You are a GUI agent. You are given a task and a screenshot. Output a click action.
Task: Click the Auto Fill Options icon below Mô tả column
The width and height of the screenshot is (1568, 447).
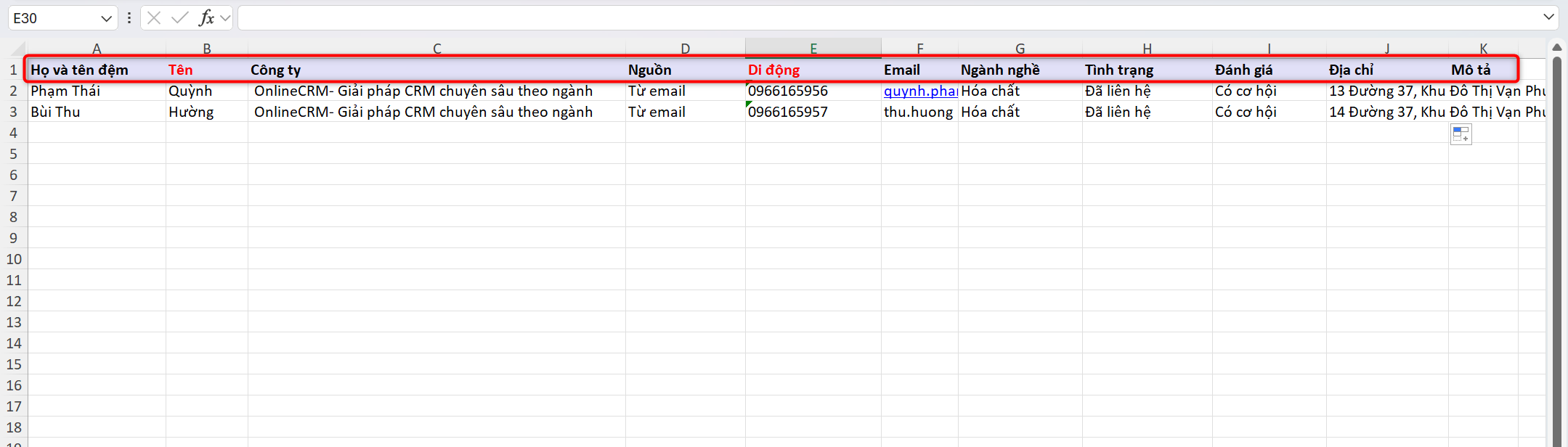tap(1461, 134)
